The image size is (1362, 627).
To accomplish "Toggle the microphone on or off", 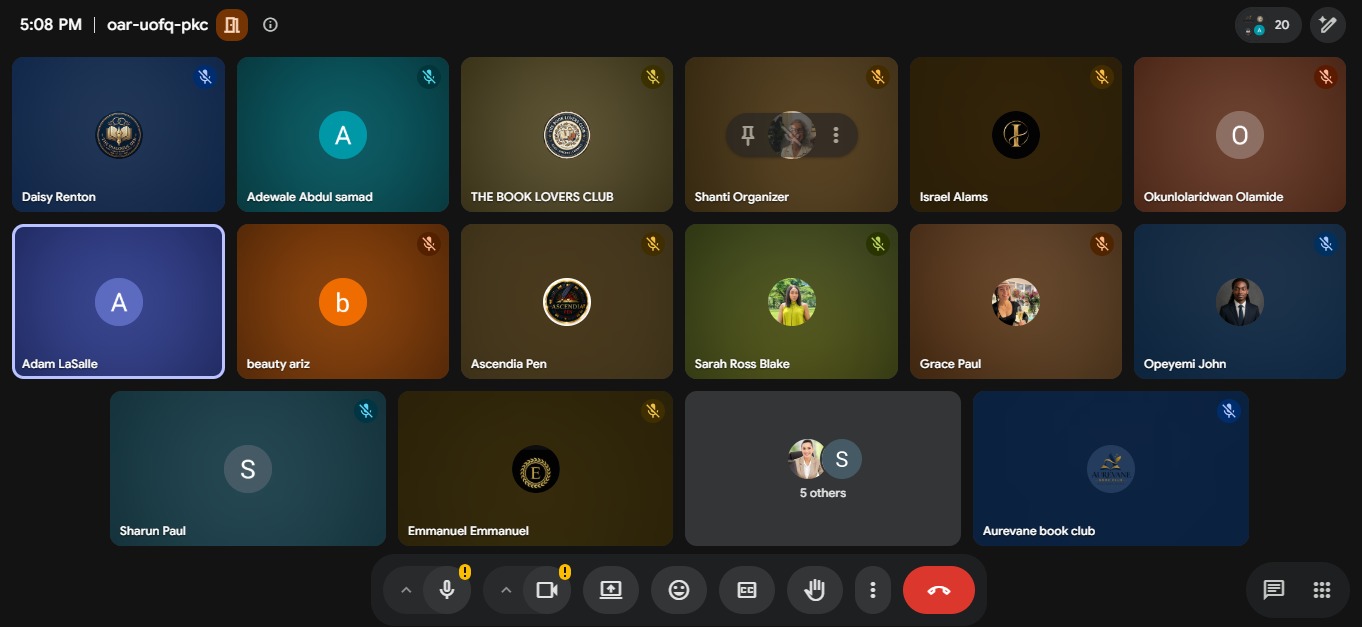I will [447, 590].
